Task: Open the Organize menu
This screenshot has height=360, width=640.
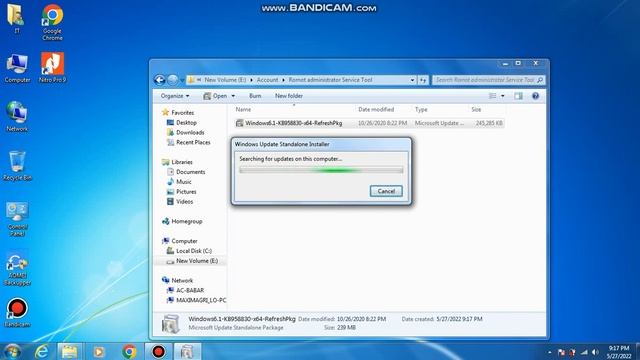Action: tap(175, 96)
